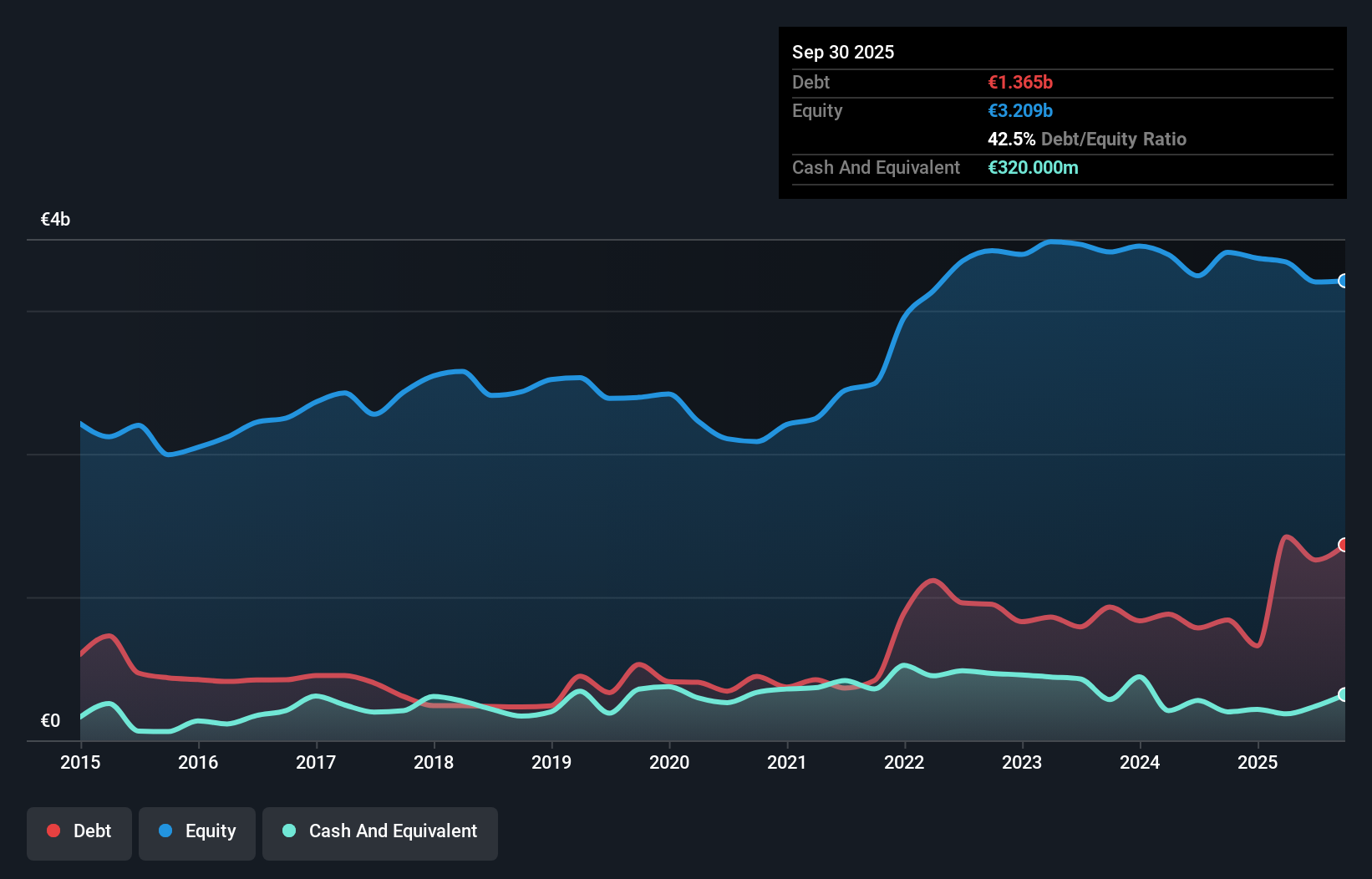Viewport: 1372px width, 879px height.
Task: Select the red Debt endpoint marker on chart
Action: coord(1344,544)
